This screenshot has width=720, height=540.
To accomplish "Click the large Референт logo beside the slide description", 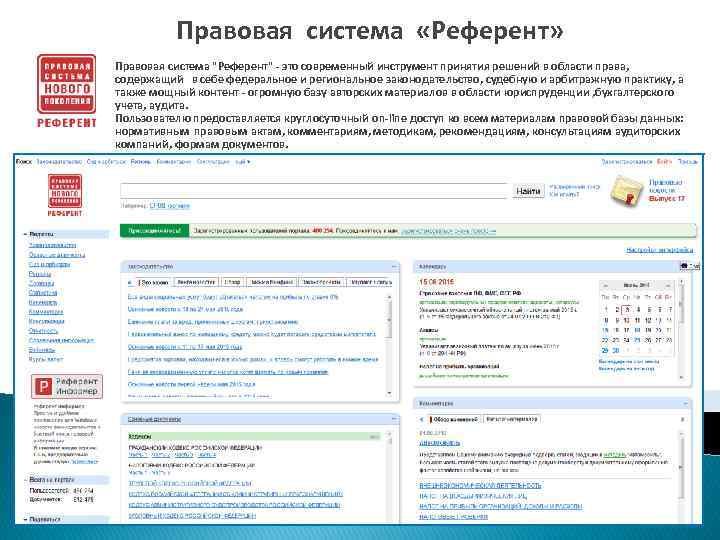I will (67, 90).
